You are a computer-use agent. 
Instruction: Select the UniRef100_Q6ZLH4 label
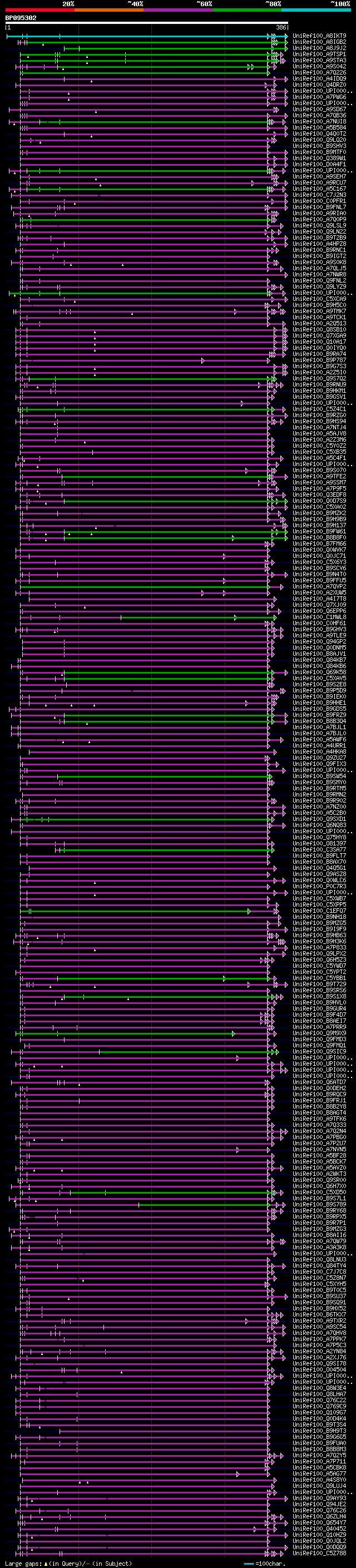(x=319, y=1516)
